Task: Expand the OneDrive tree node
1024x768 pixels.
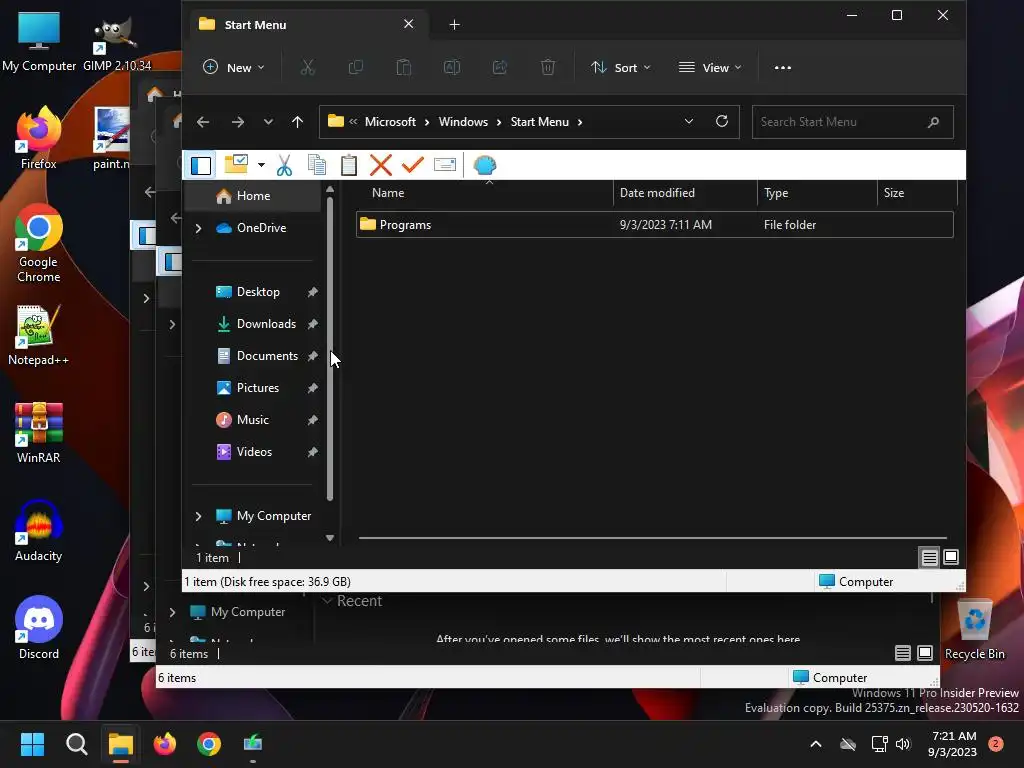Action: click(199, 228)
